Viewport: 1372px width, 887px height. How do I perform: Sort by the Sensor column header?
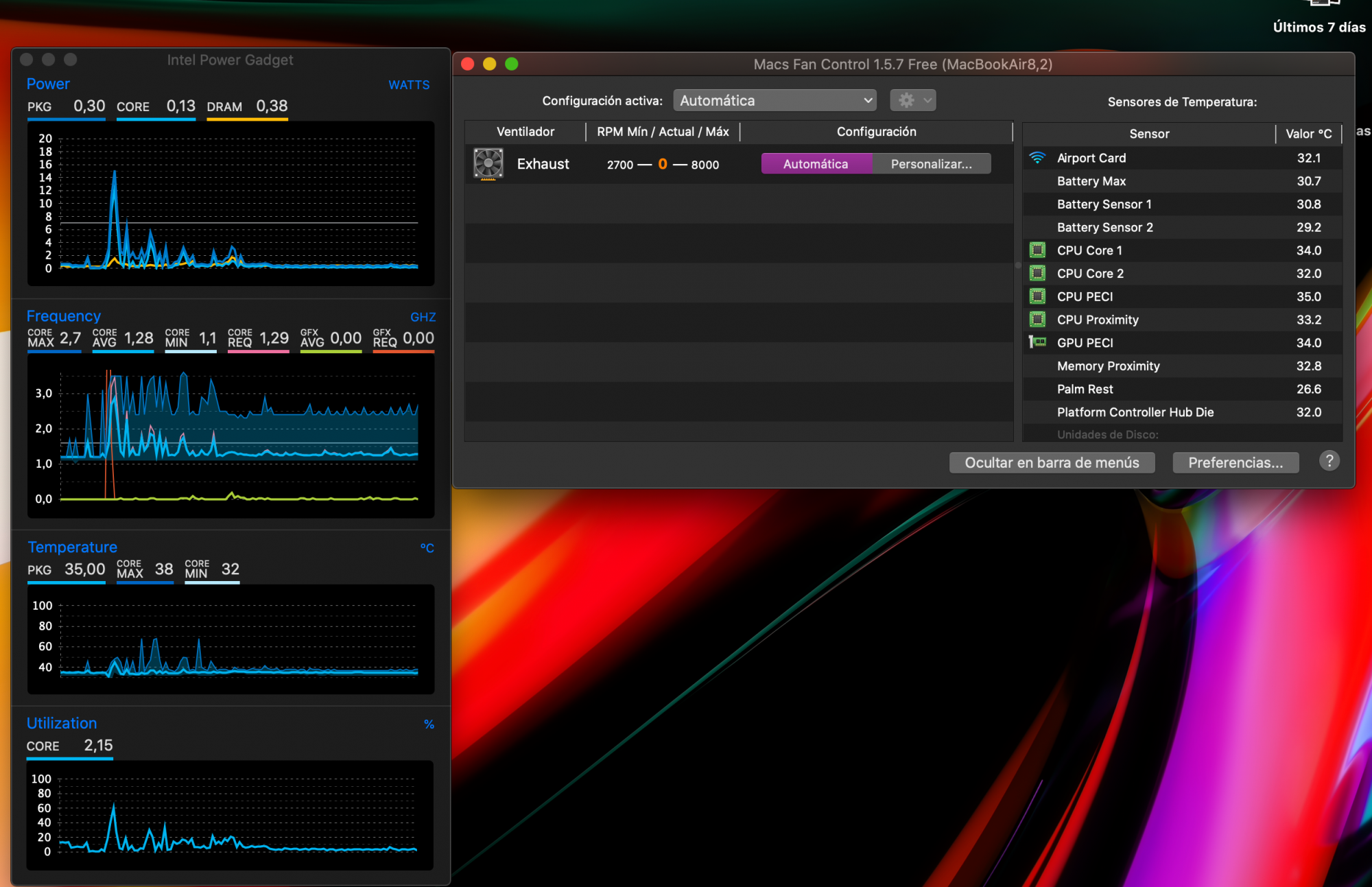(1149, 134)
